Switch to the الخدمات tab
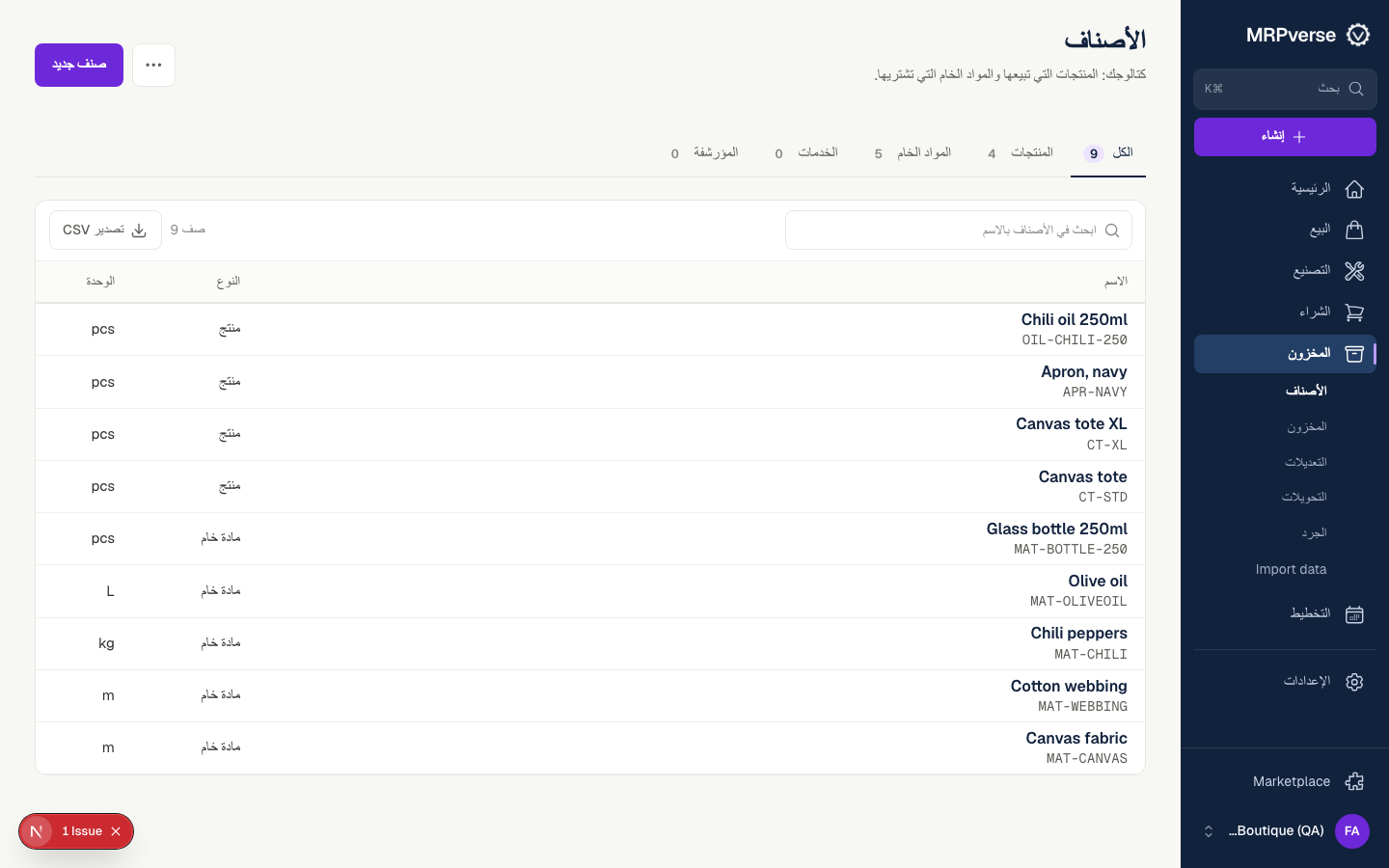Viewport: 1389px width, 868px height. (x=806, y=153)
